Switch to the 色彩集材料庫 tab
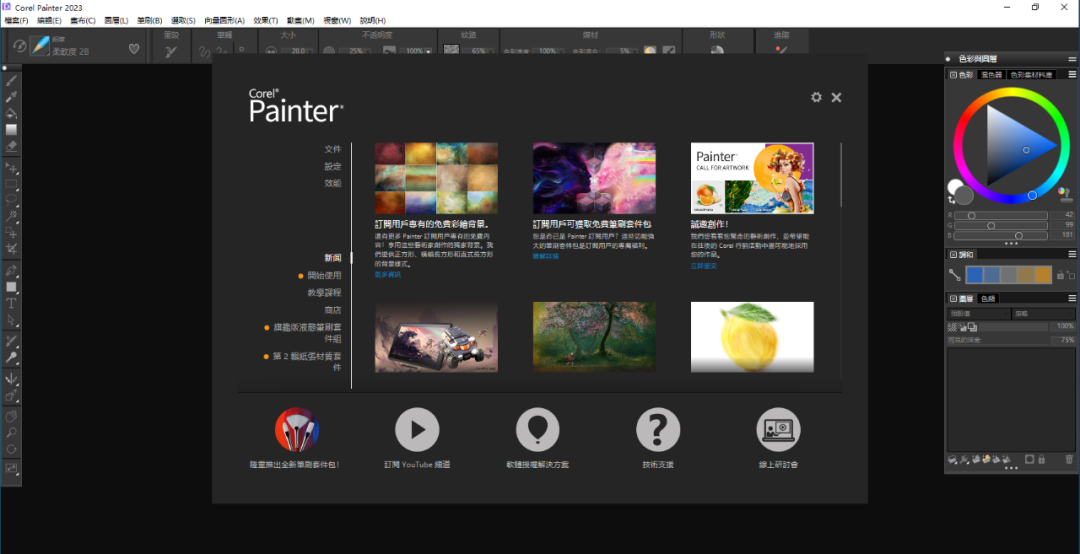This screenshot has width=1080, height=554. pos(1031,74)
